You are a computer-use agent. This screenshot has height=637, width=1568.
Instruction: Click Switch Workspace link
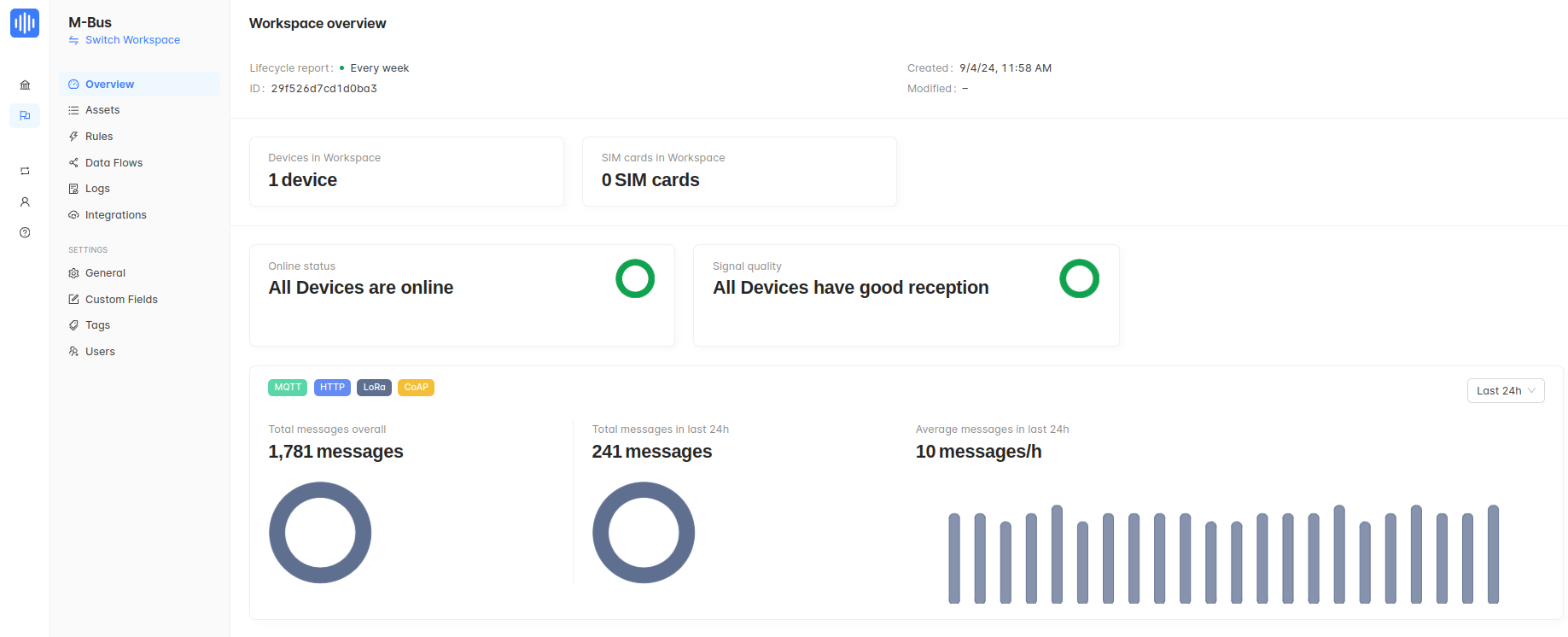click(x=132, y=40)
